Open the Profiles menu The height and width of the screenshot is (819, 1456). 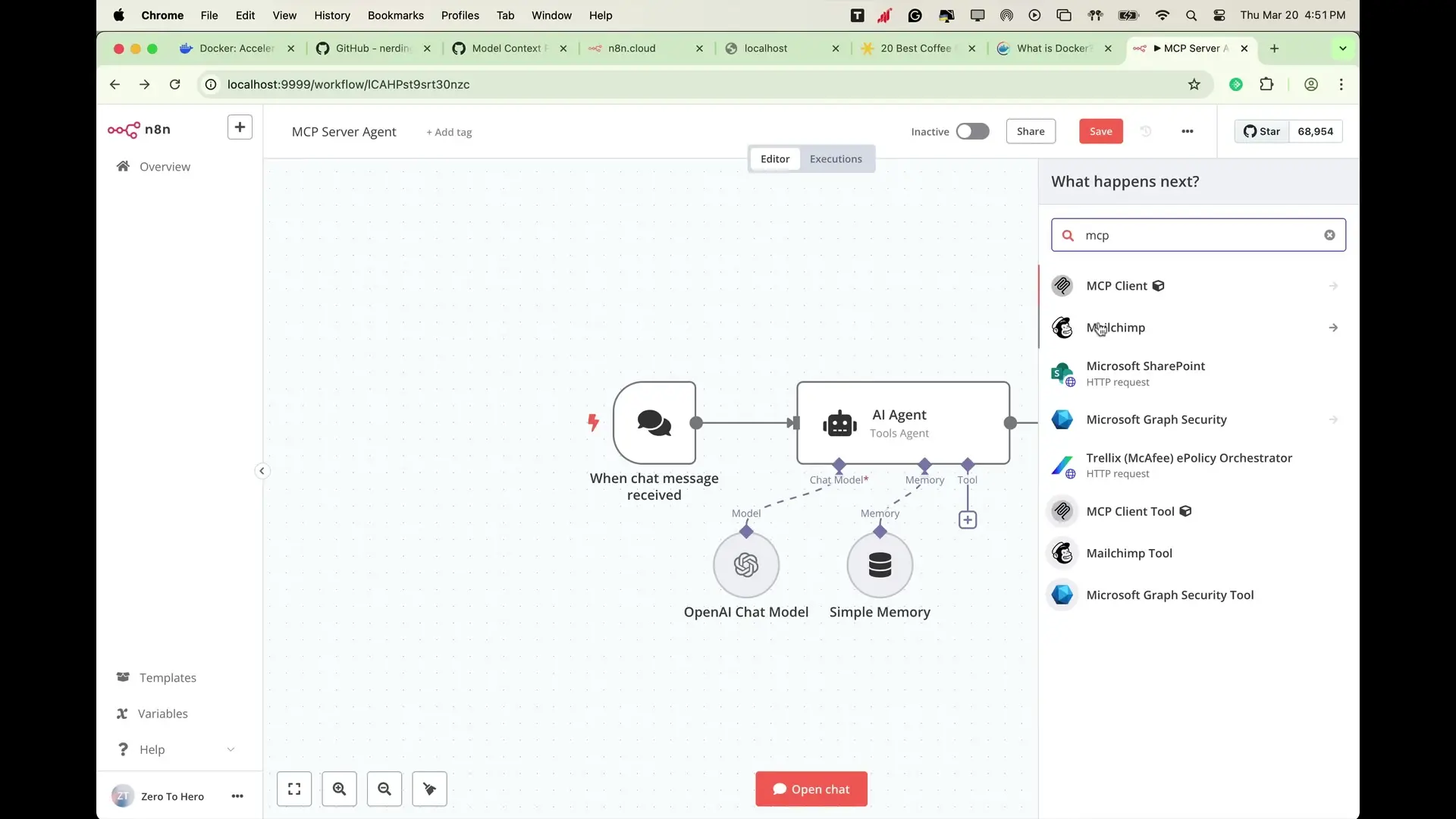coord(460,15)
